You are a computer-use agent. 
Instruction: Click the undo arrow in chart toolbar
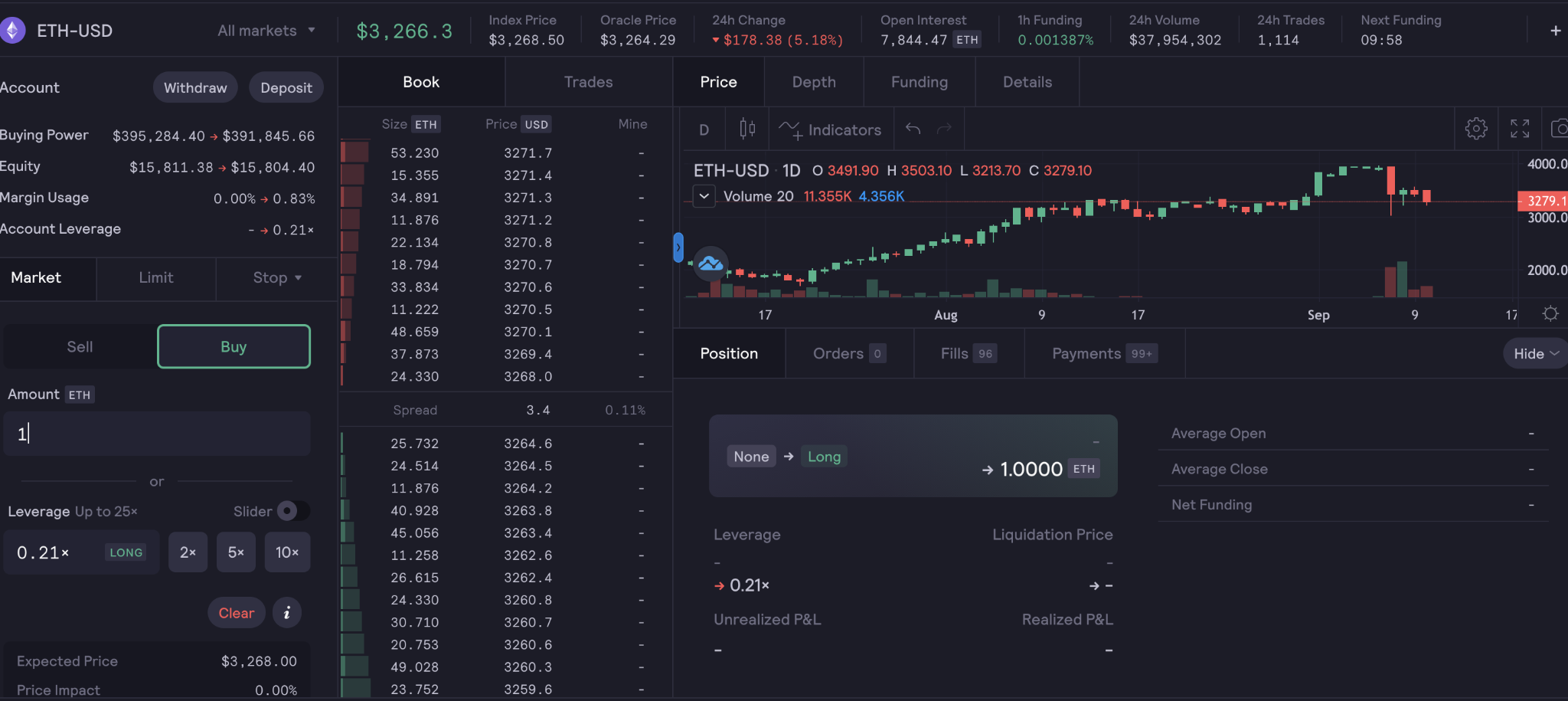click(913, 129)
